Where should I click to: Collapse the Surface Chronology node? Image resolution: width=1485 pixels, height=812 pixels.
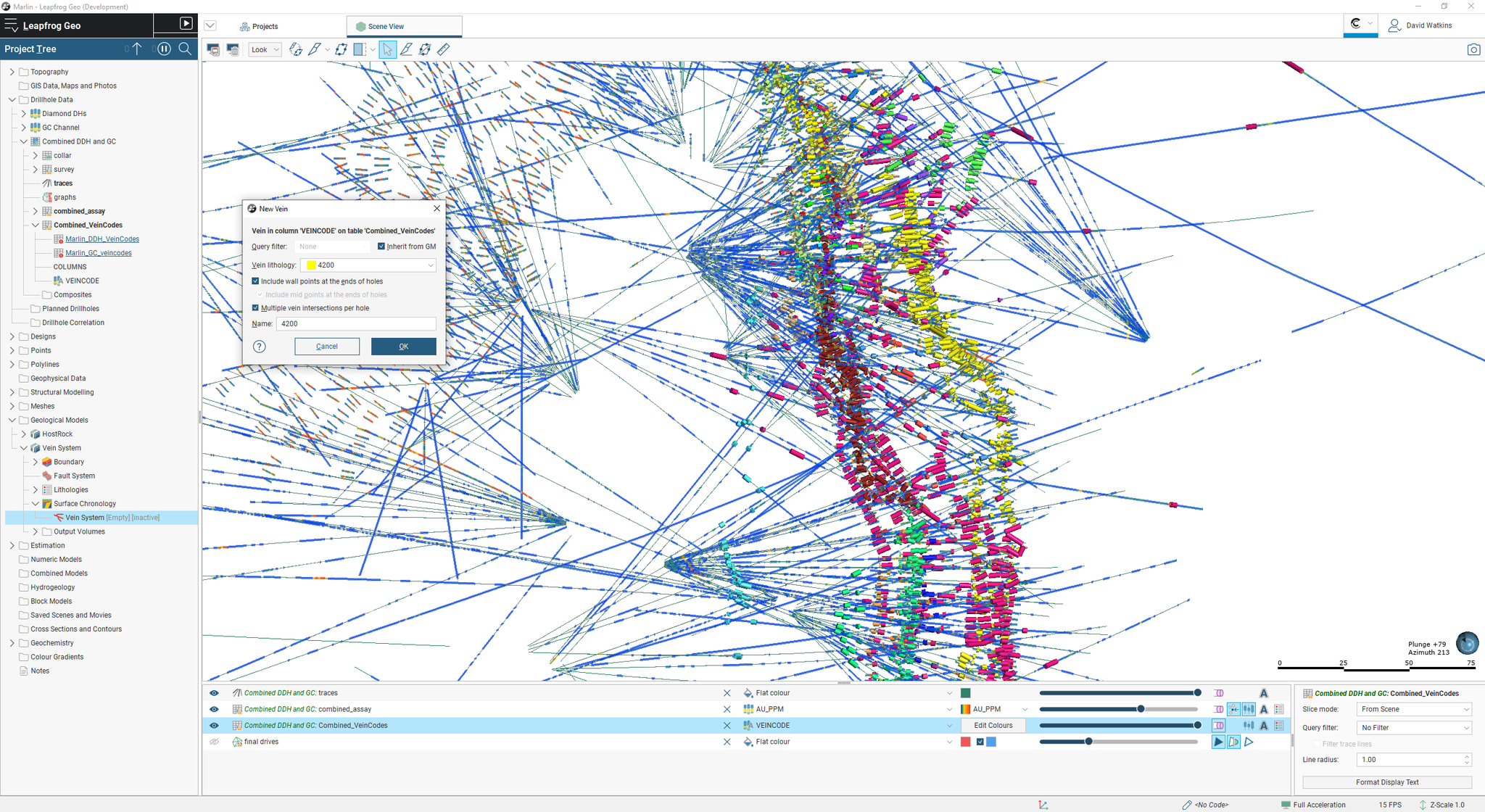[35, 504]
